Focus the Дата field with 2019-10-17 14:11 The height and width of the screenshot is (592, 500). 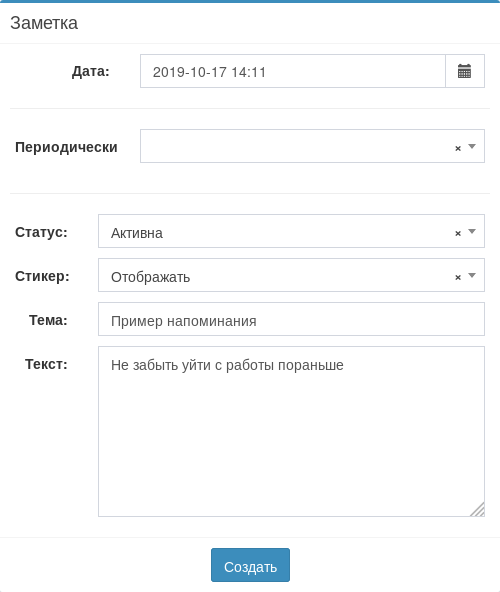[293, 71]
